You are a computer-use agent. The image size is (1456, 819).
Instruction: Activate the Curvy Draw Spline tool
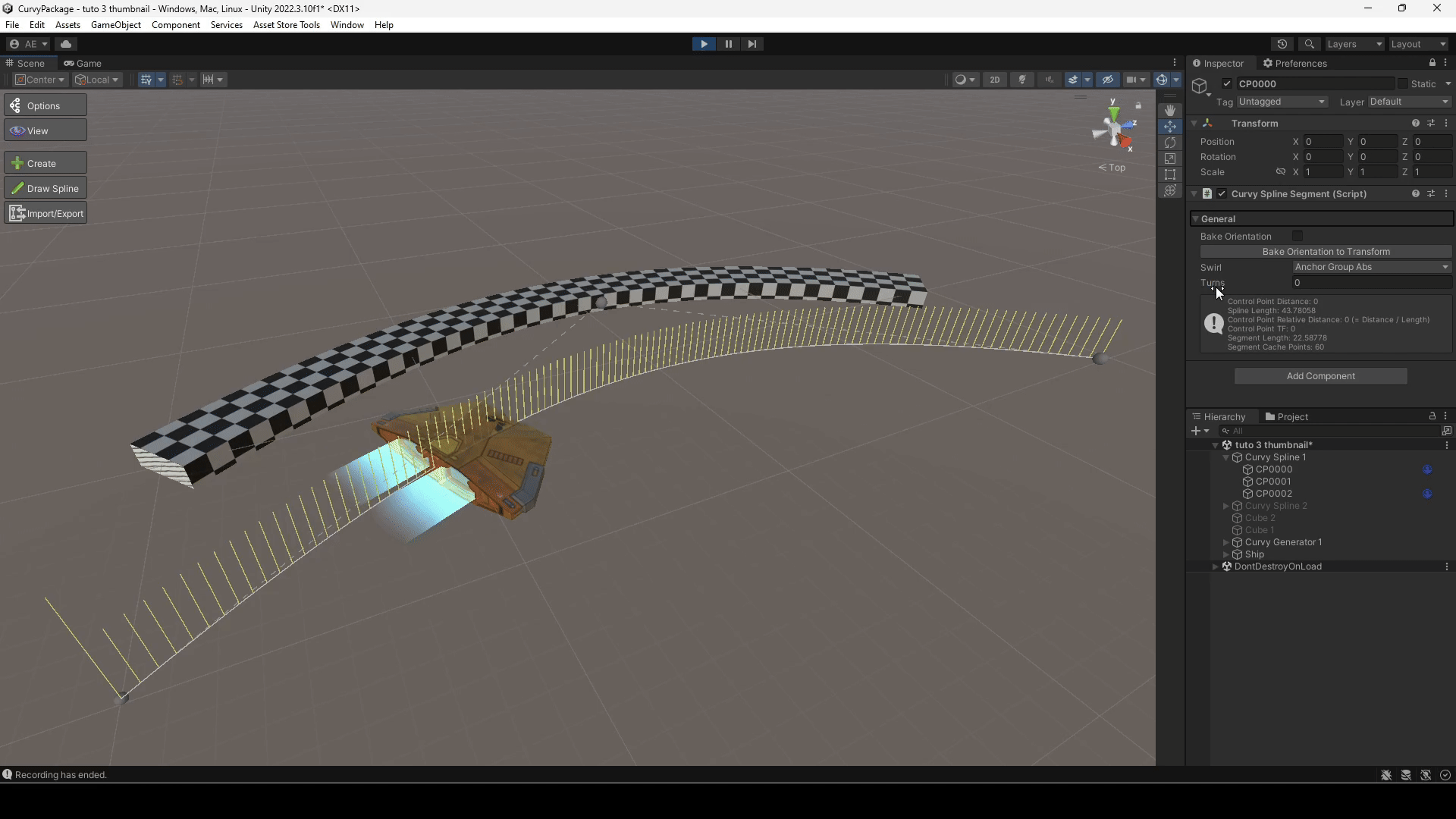point(45,187)
